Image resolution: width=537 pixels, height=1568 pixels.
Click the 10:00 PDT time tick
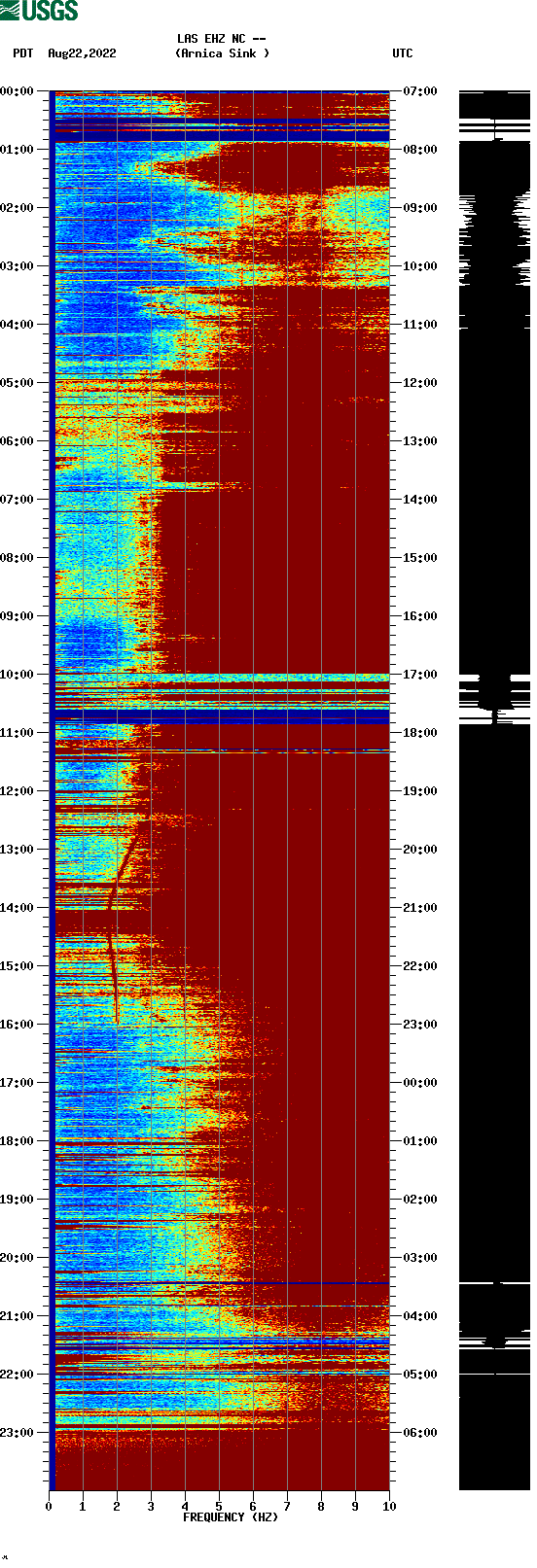(18, 675)
